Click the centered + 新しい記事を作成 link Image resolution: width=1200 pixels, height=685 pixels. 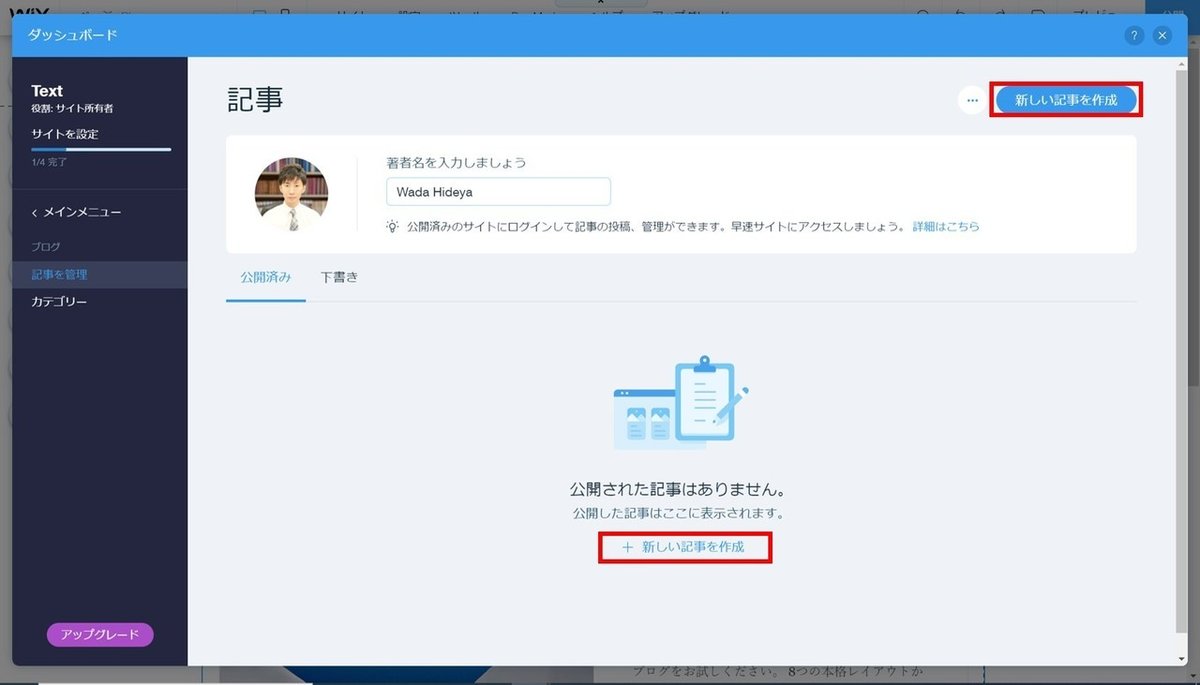pyautogui.click(x=685, y=548)
